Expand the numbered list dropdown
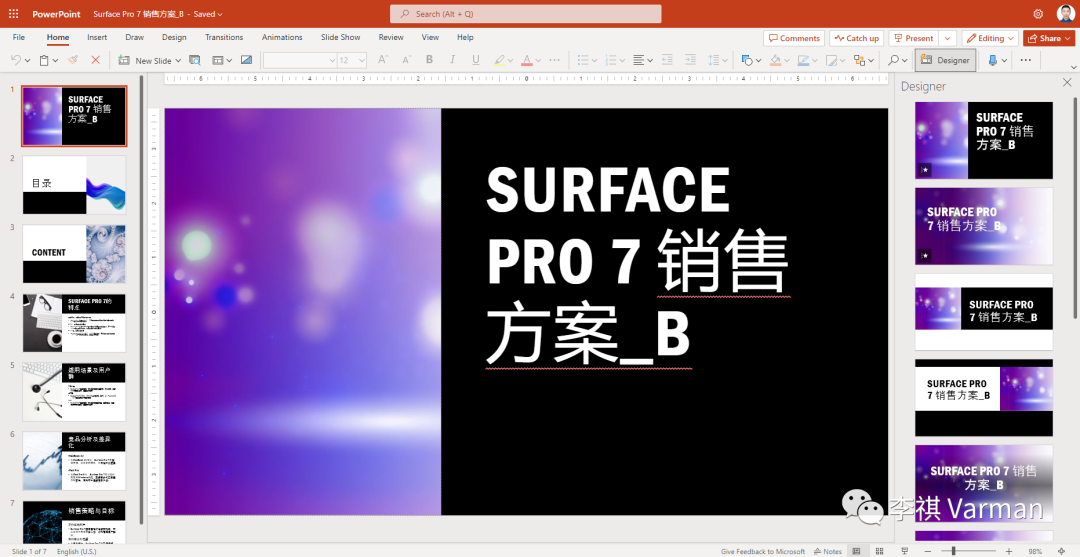This screenshot has width=1080, height=557. tap(621, 61)
